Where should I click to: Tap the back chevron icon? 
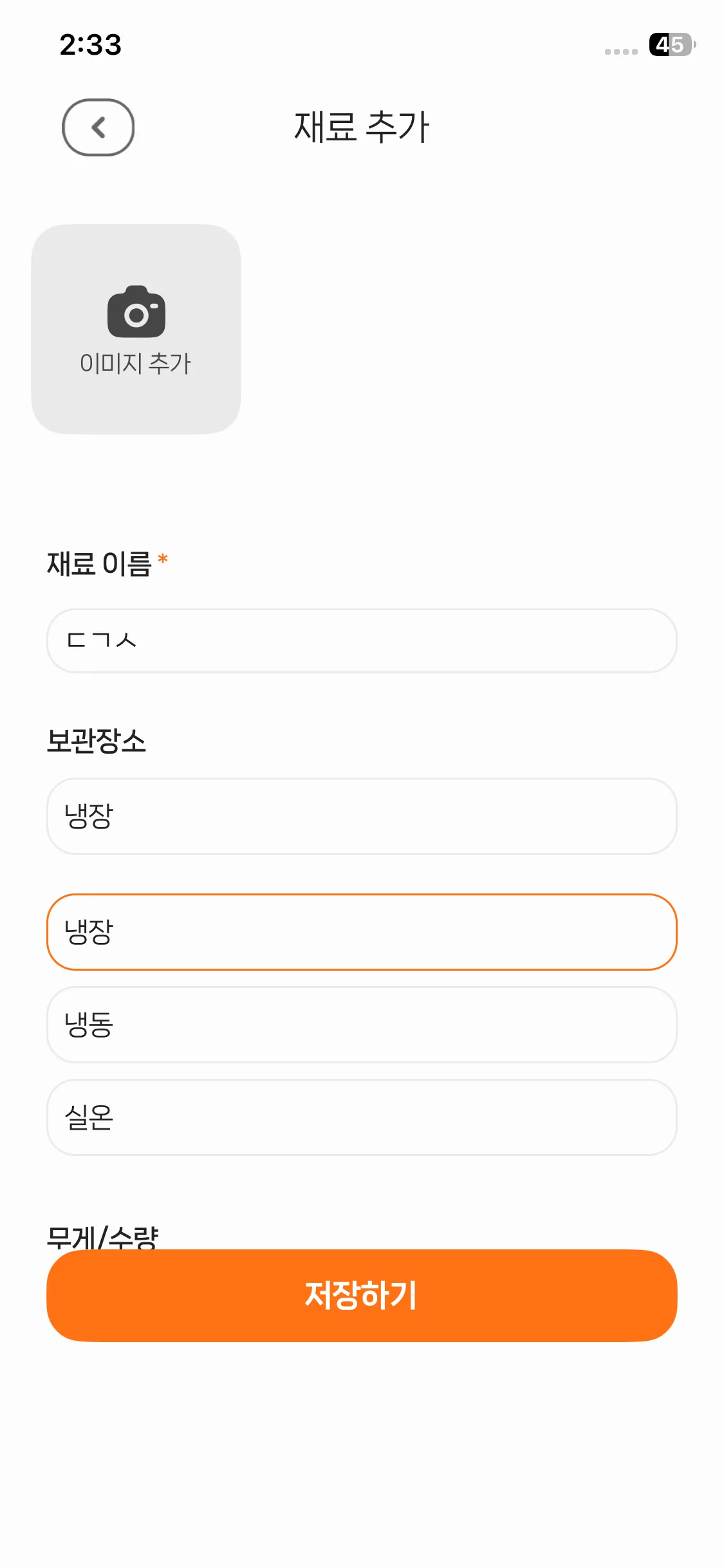98,127
